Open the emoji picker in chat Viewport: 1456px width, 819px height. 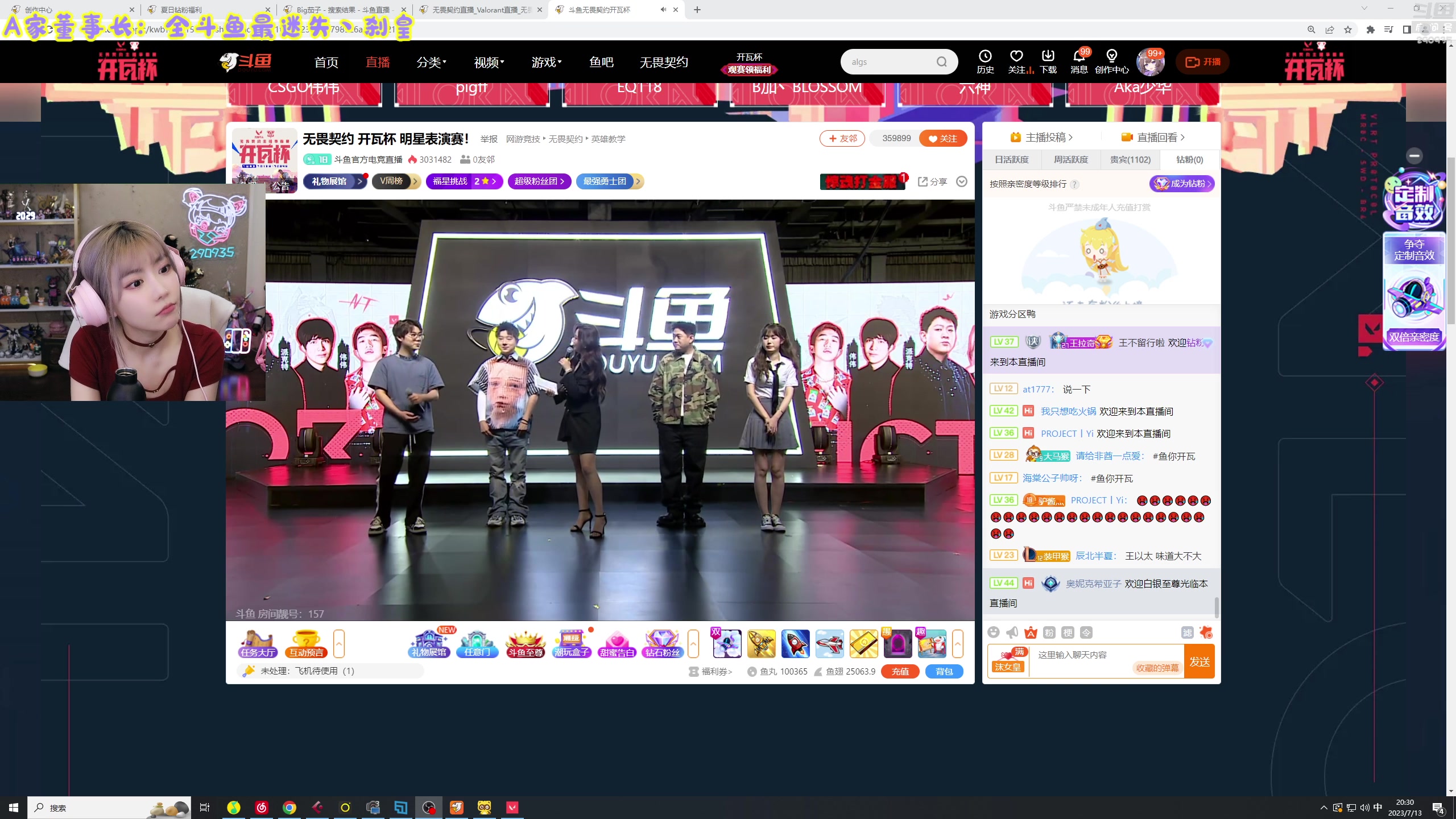pos(994,632)
